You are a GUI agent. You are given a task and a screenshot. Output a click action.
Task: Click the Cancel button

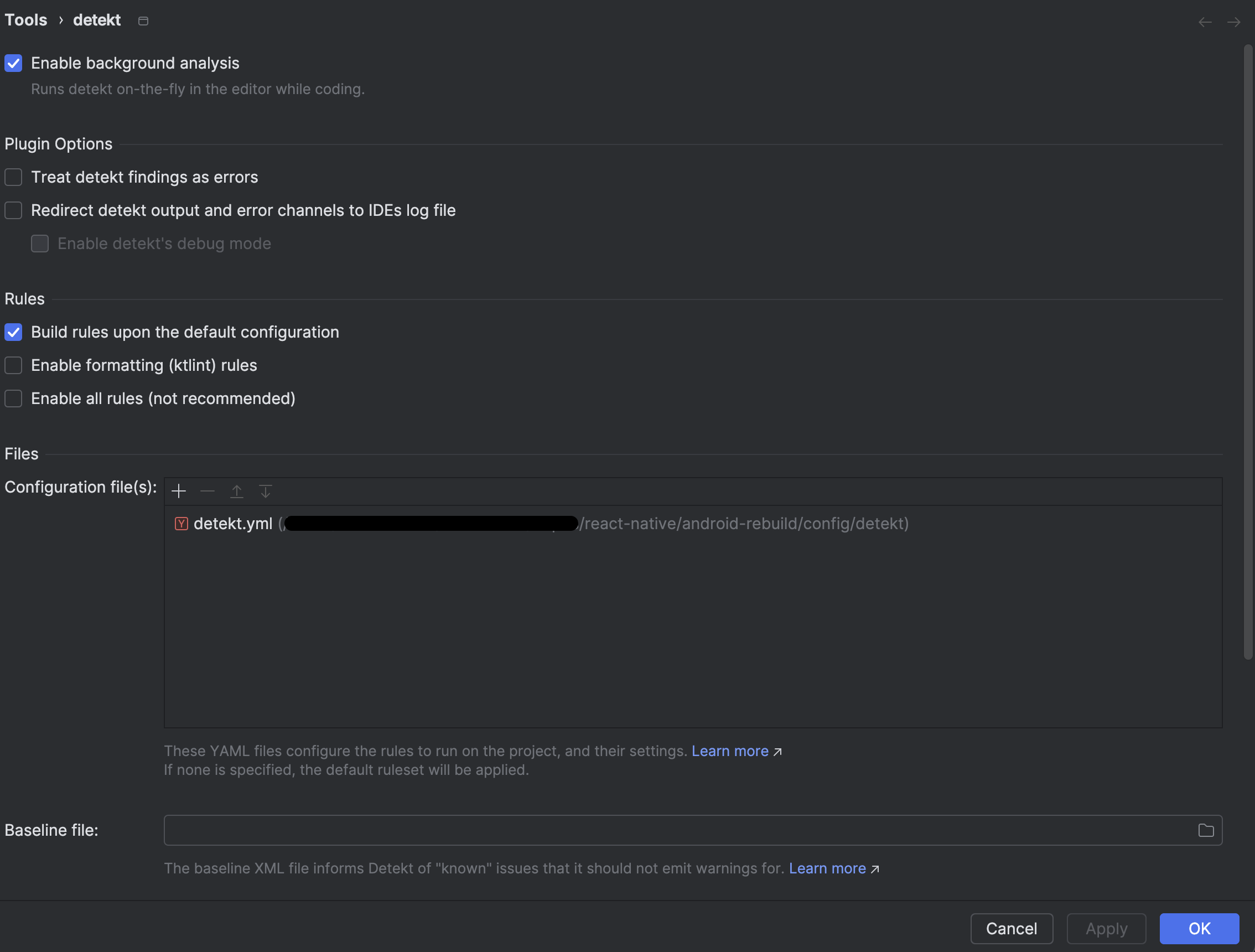(x=1012, y=929)
